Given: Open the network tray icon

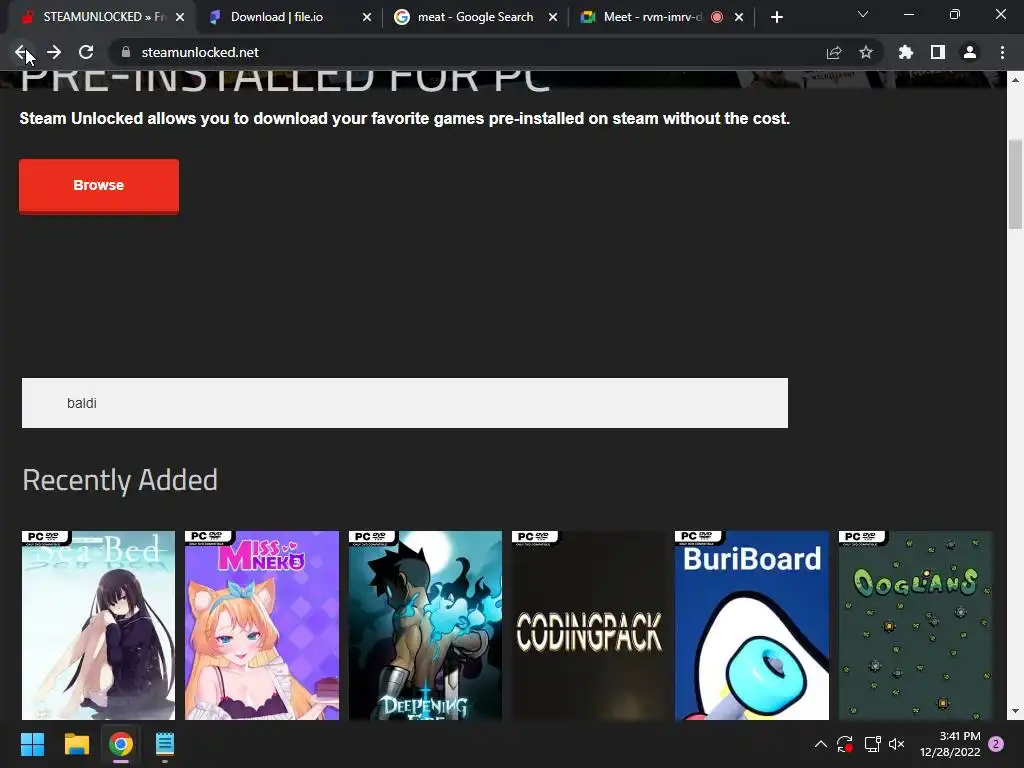Looking at the screenshot, I should (872, 744).
